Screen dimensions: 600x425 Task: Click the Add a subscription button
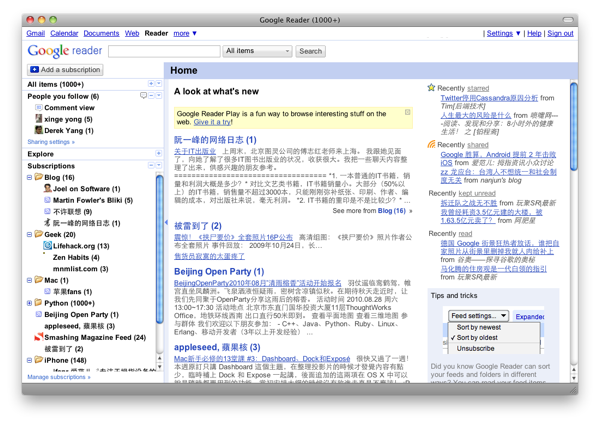[65, 70]
